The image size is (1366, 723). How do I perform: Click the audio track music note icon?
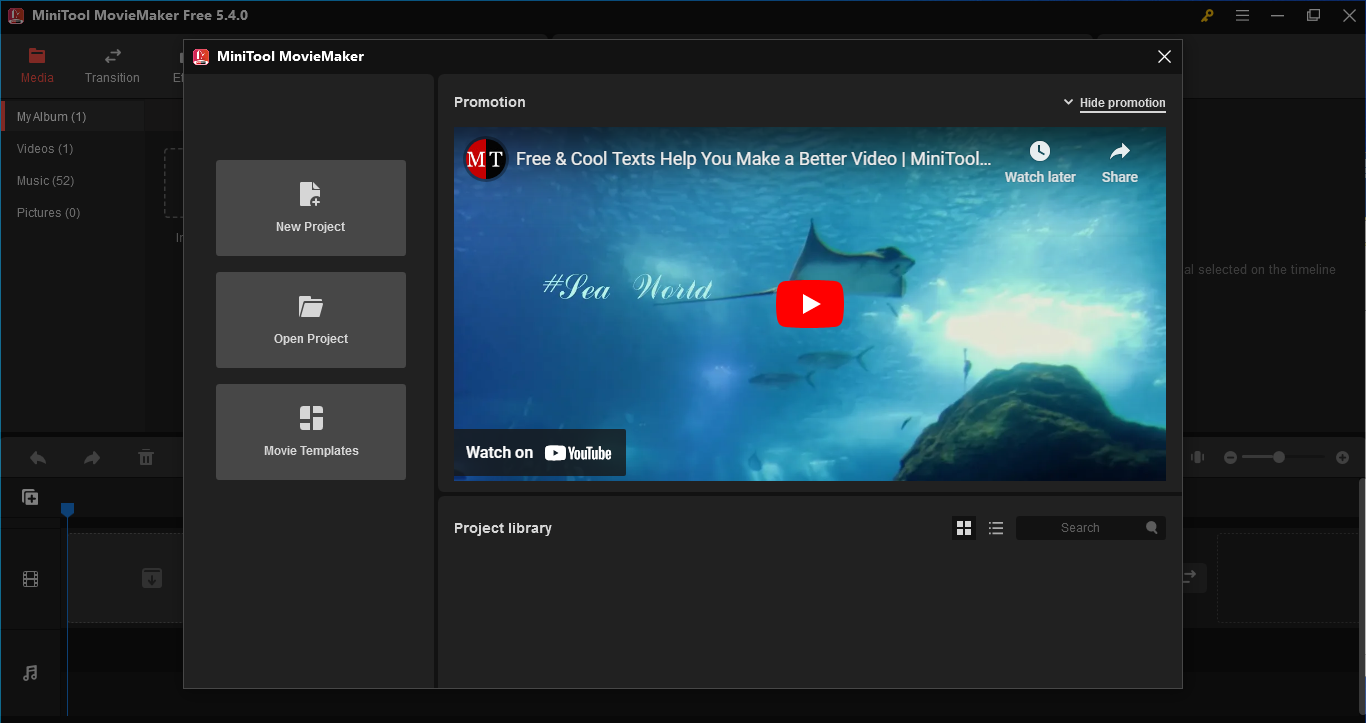(x=30, y=673)
